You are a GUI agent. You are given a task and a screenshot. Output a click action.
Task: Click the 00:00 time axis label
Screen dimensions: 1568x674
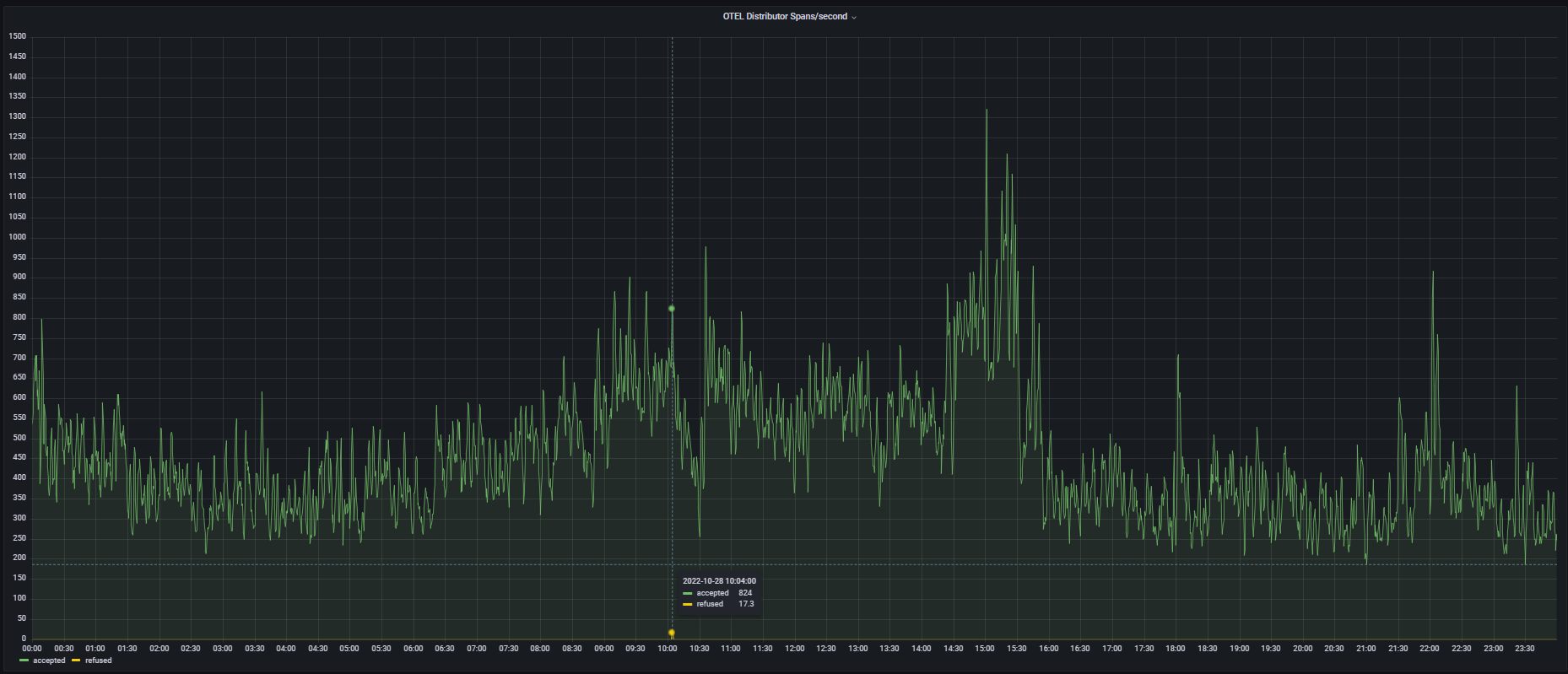pyautogui.click(x=32, y=649)
